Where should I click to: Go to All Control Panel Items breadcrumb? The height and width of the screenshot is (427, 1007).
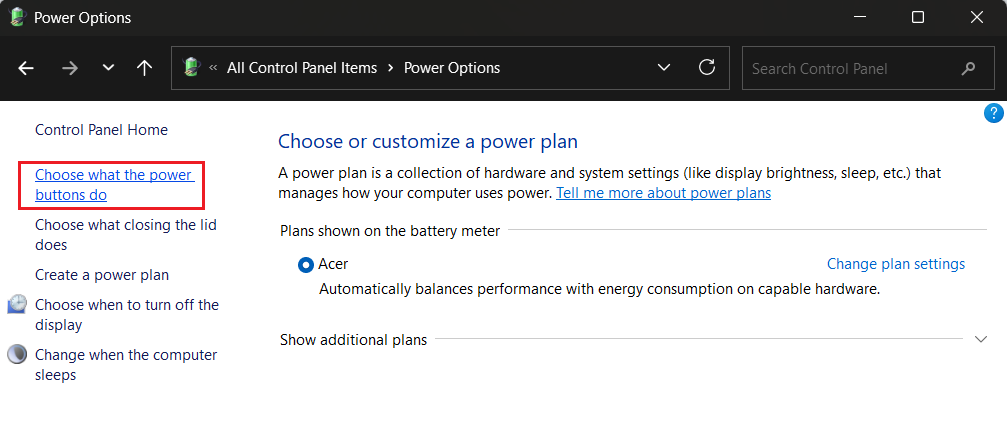pos(302,68)
